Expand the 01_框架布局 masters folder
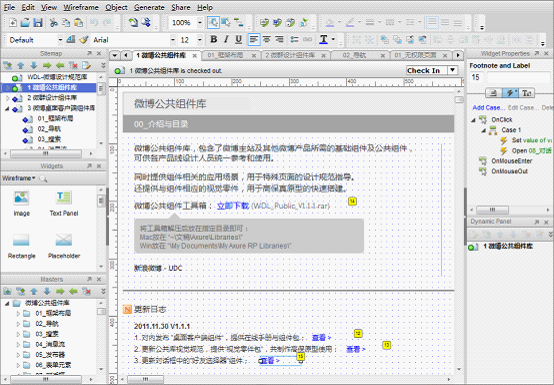 pos(18,313)
